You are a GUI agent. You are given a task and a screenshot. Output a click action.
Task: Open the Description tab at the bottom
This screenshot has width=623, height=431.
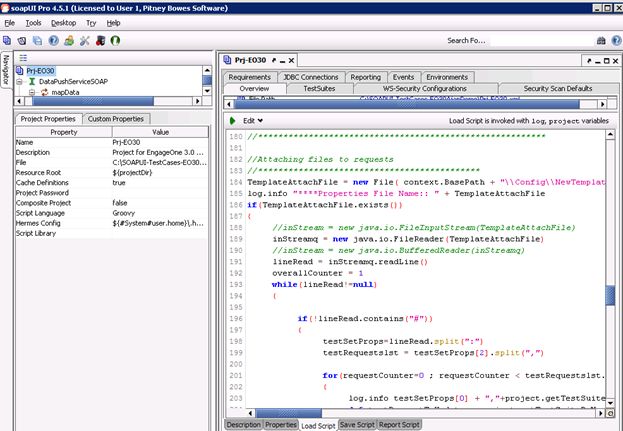[244, 425]
